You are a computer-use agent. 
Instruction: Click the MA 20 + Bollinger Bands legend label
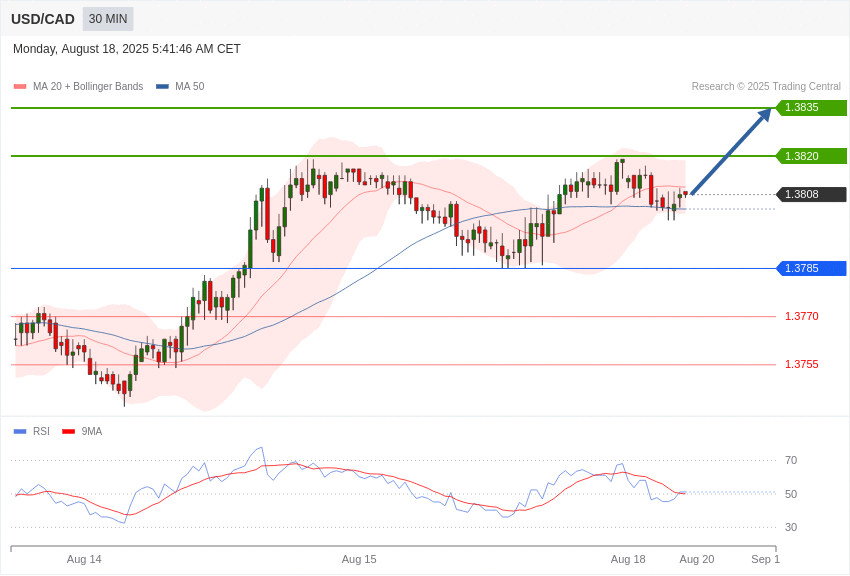click(x=88, y=87)
